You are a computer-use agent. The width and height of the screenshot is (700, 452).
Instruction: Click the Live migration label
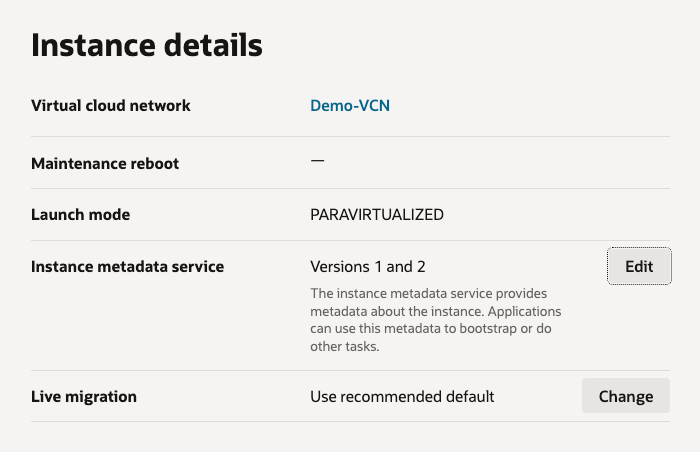click(84, 396)
